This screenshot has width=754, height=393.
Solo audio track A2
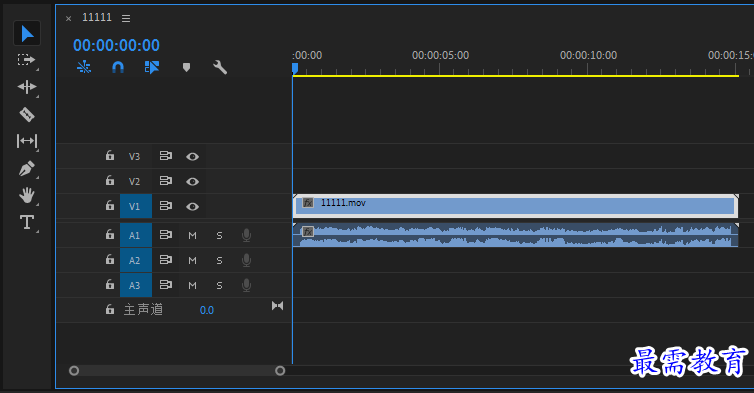point(219,260)
